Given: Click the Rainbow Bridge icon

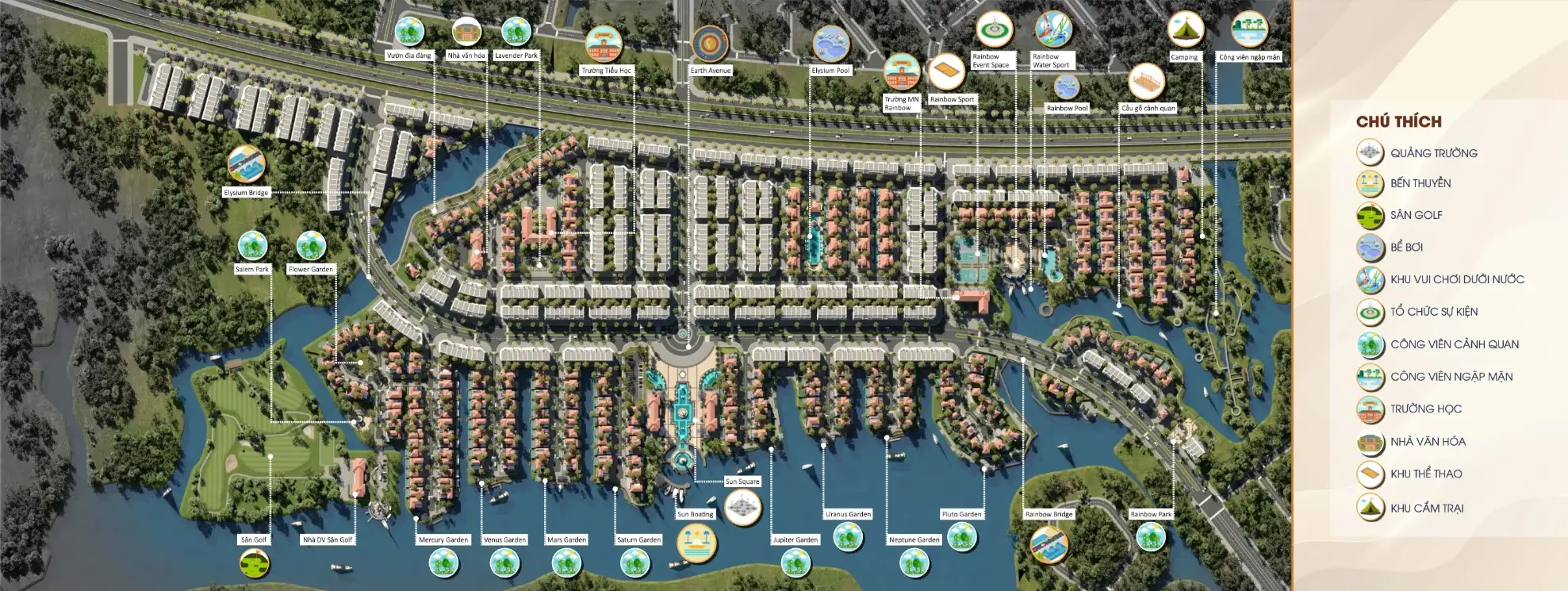Looking at the screenshot, I should 1049,544.
